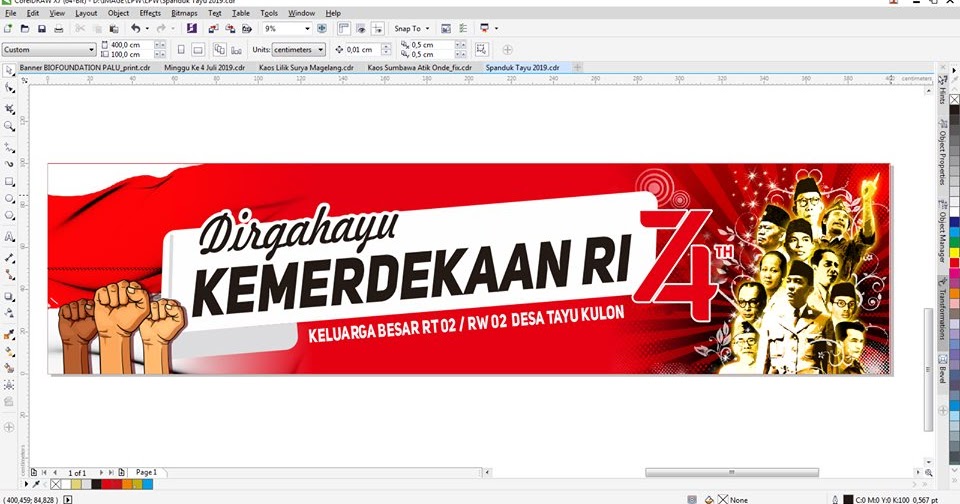Open the Tools menu
Image resolution: width=960 pixels, height=504 pixels.
(x=269, y=13)
